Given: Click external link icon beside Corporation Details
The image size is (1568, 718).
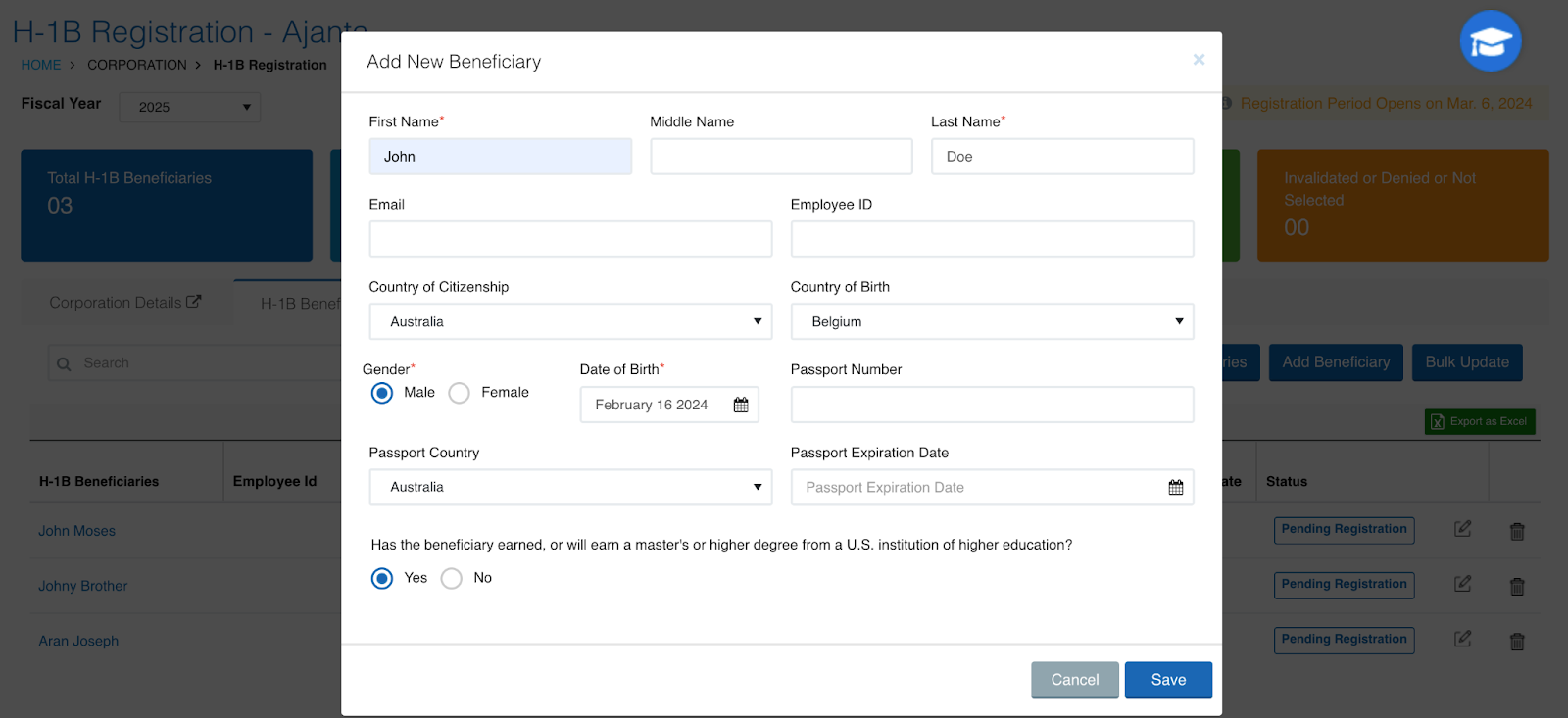Looking at the screenshot, I should point(194,302).
